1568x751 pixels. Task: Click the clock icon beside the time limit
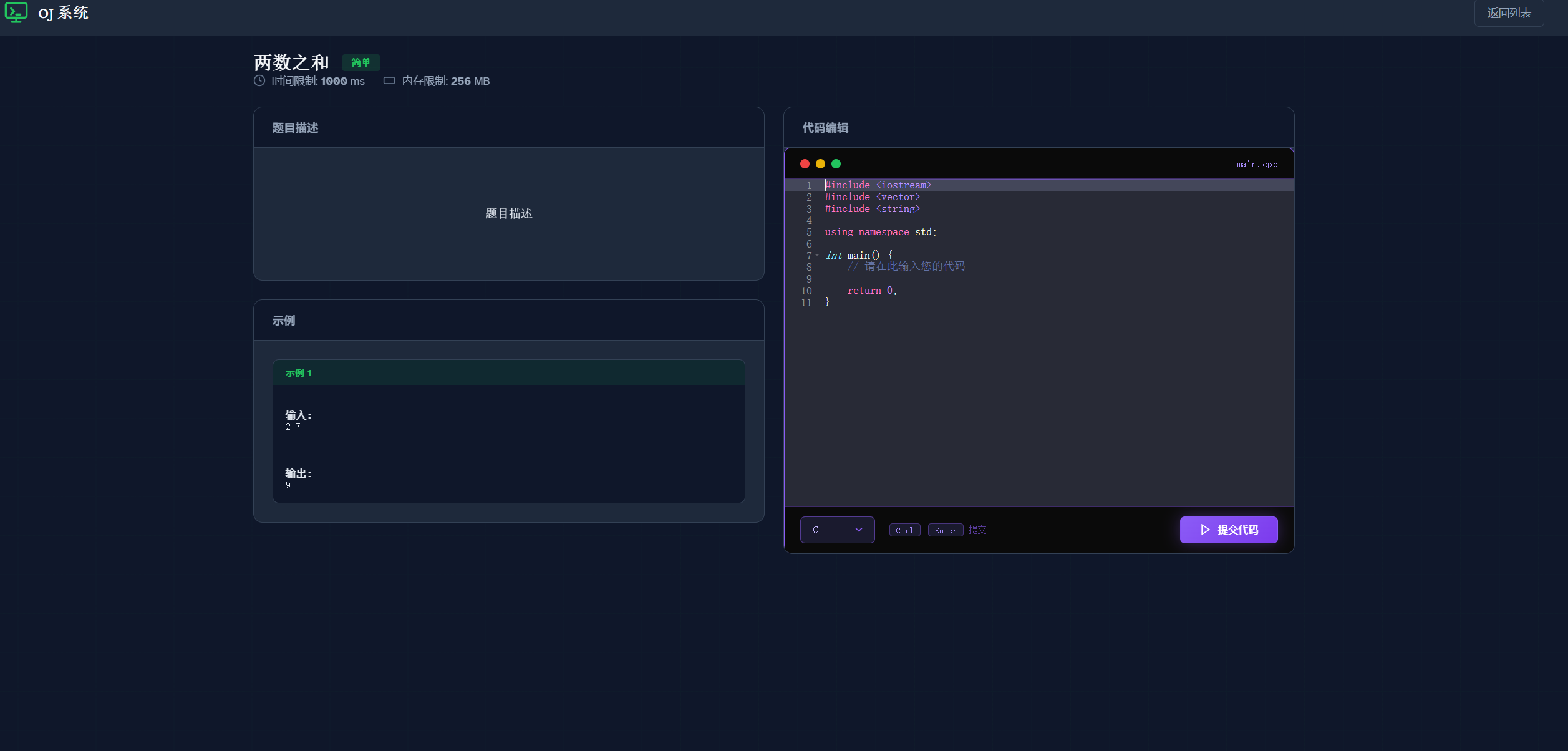[x=259, y=80]
